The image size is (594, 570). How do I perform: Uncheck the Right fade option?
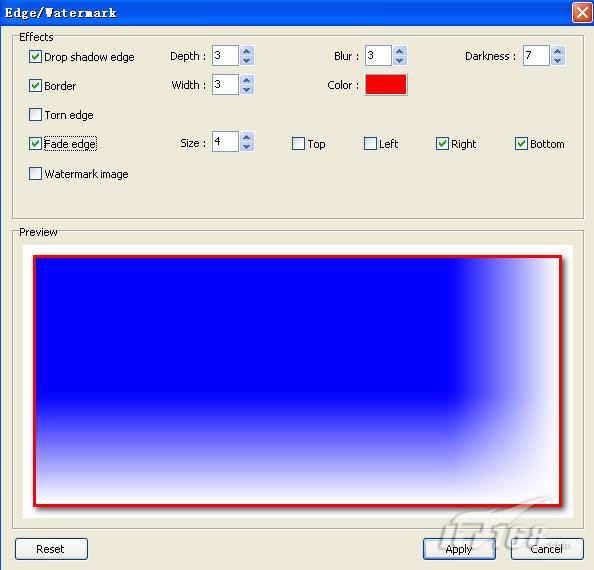tap(442, 144)
